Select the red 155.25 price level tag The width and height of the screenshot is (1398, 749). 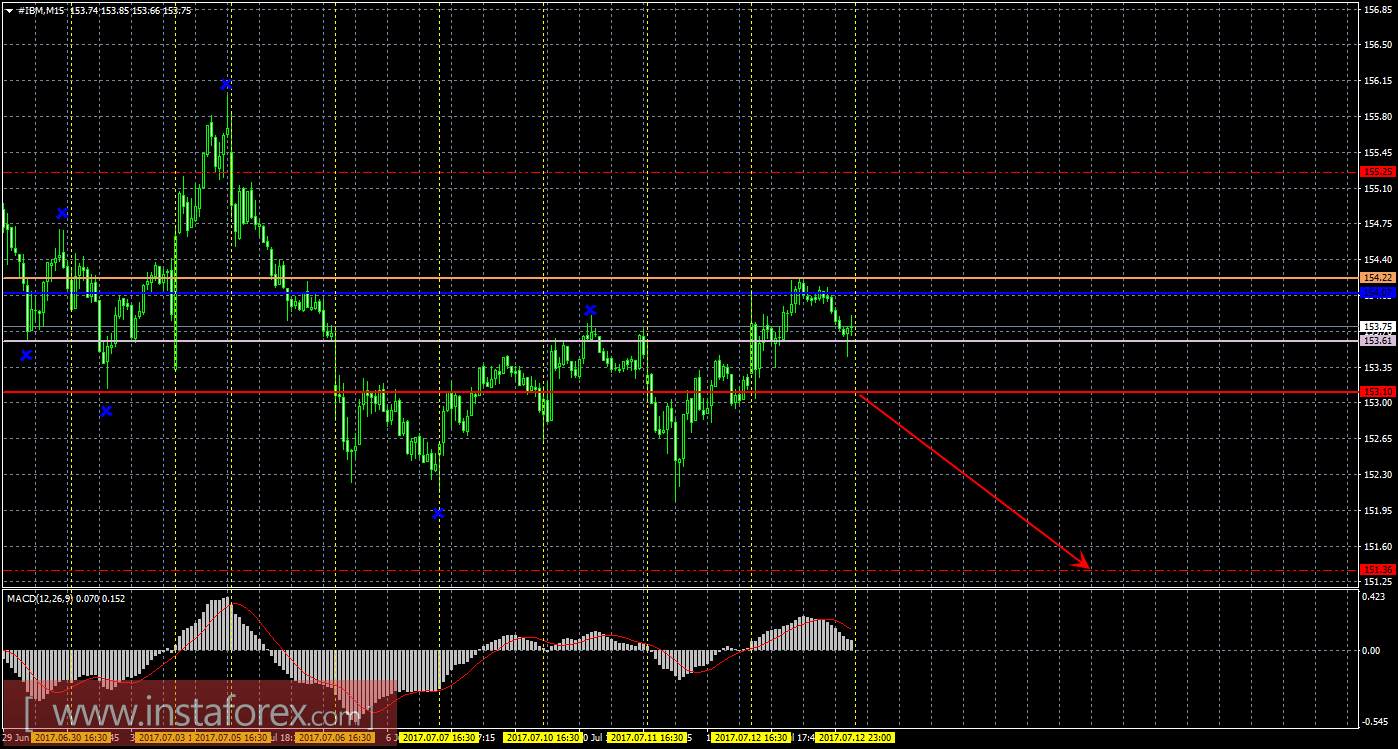(x=1378, y=172)
